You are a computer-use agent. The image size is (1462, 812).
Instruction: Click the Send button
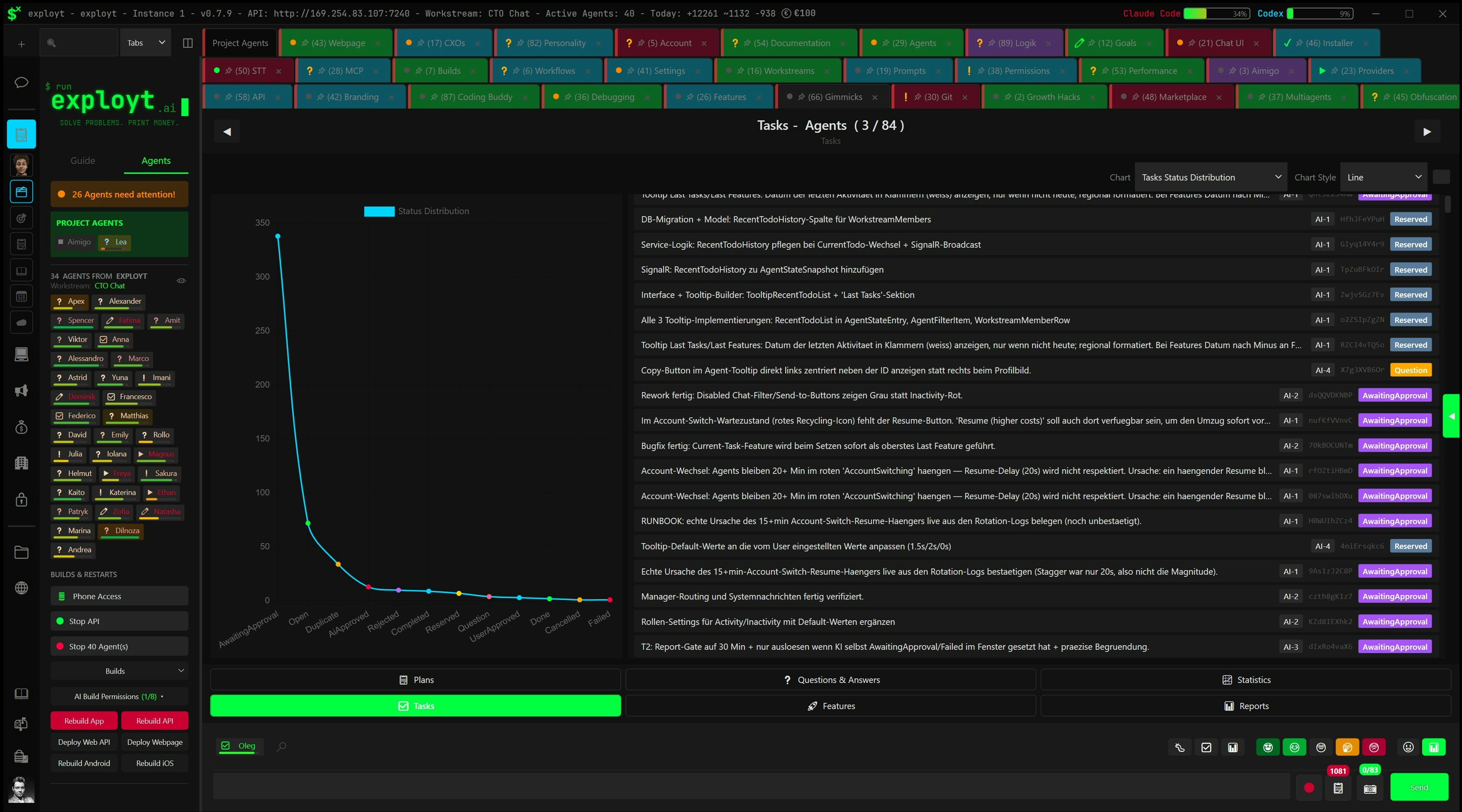1419,788
